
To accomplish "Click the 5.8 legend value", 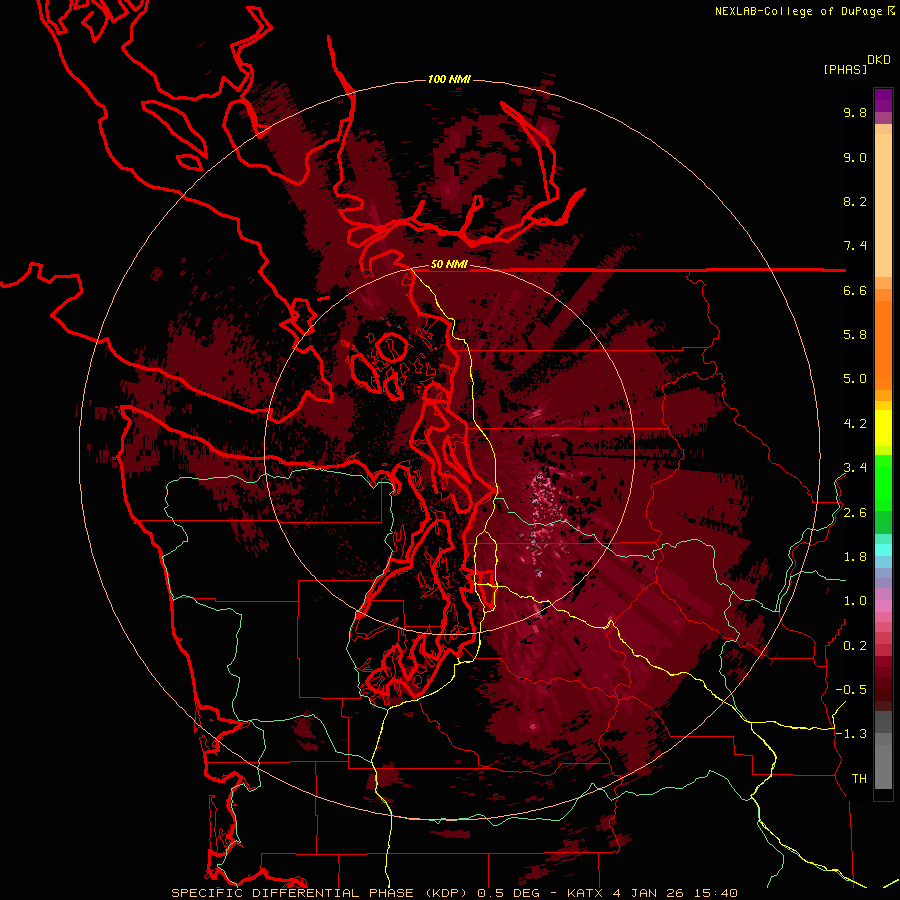I will [855, 335].
